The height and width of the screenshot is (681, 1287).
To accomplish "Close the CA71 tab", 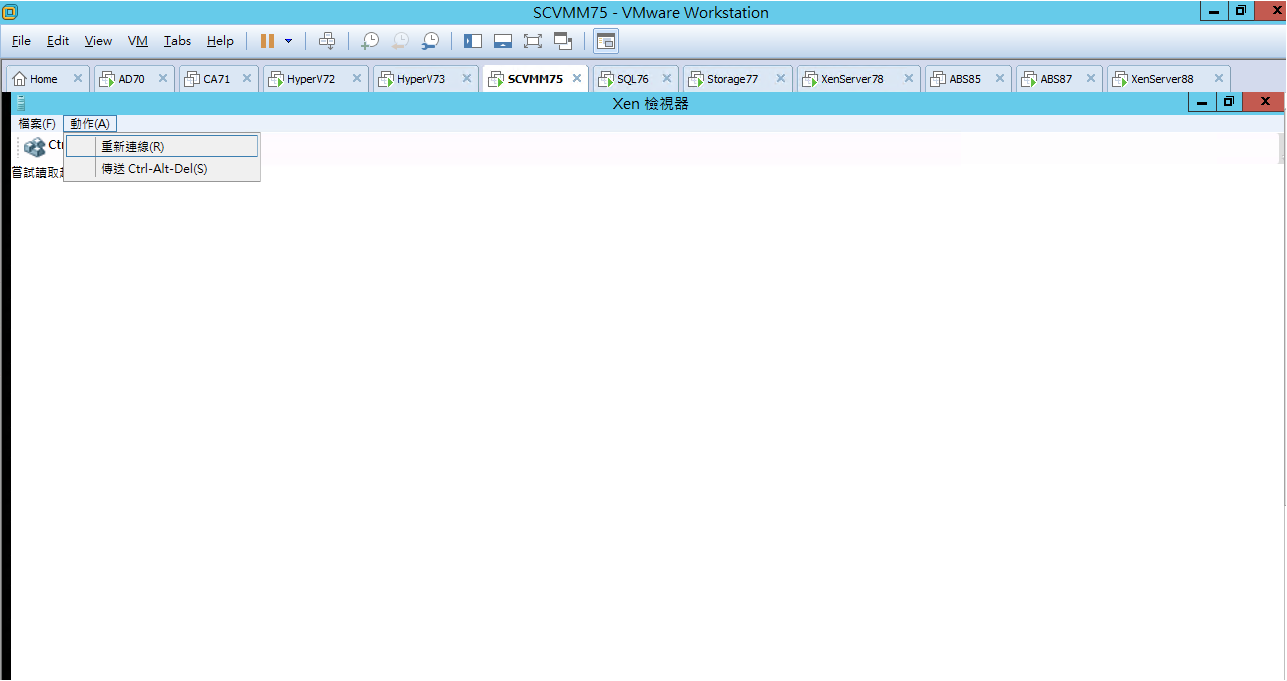I will 247,79.
